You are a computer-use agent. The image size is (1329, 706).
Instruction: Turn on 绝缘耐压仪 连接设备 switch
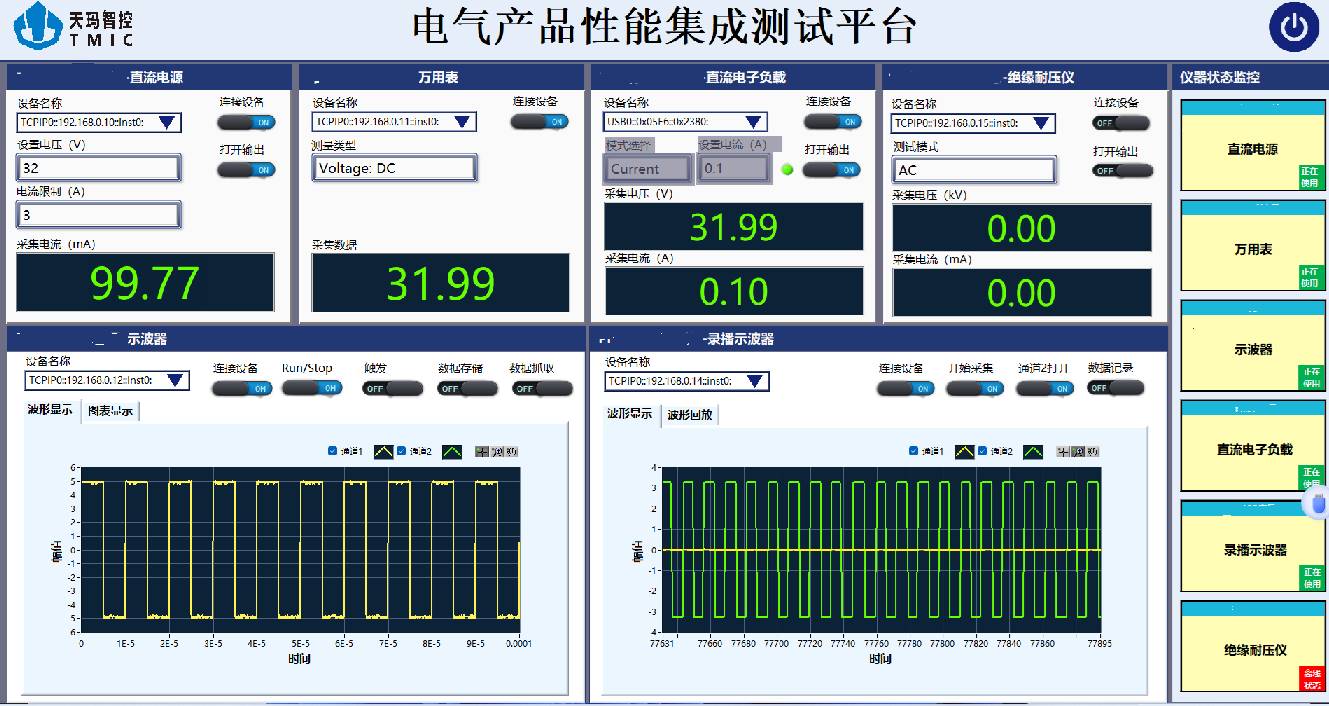1121,123
